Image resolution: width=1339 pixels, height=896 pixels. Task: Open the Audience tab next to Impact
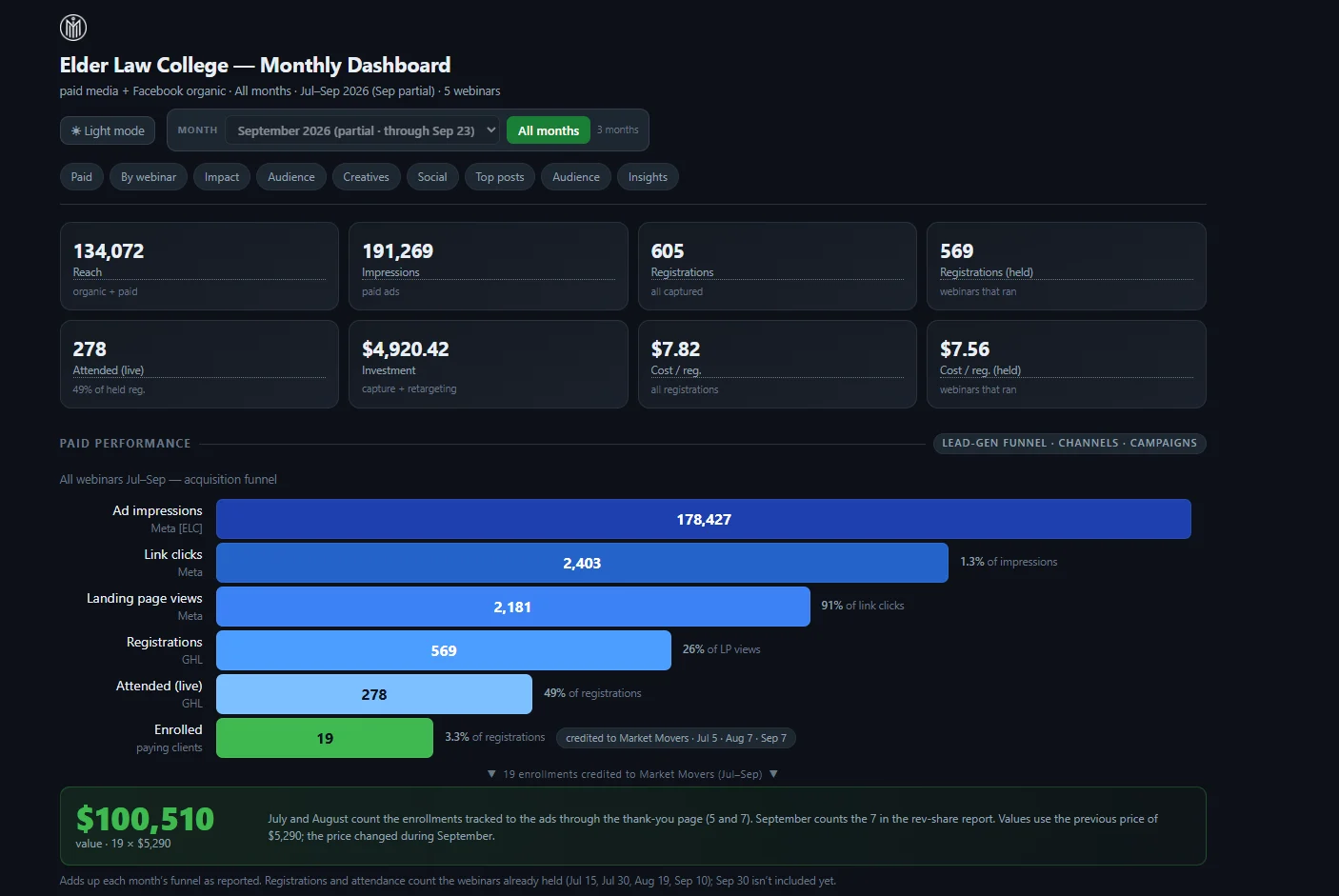coord(291,177)
